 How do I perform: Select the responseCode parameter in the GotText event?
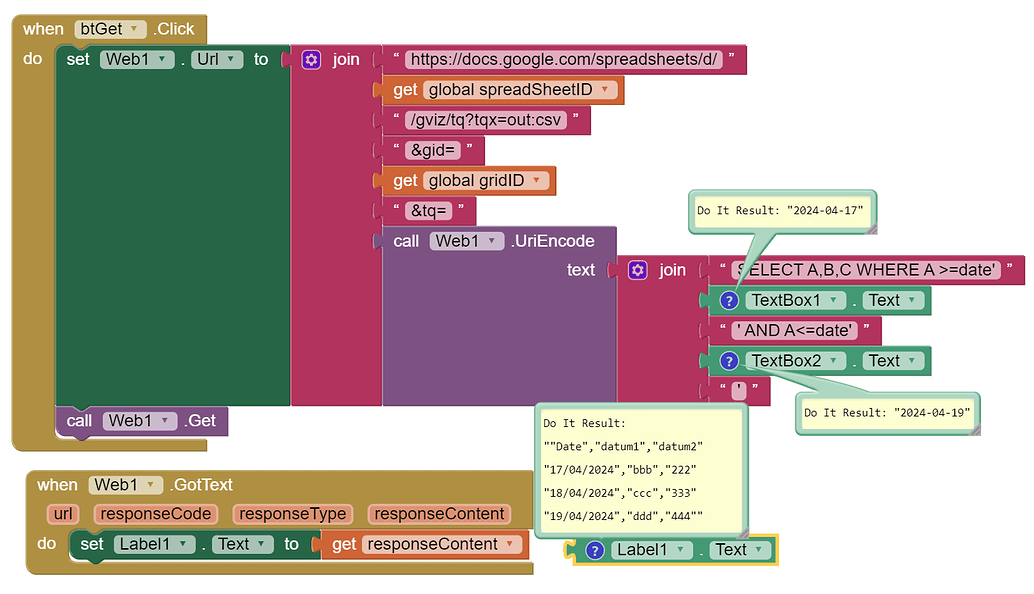pyautogui.click(x=155, y=514)
